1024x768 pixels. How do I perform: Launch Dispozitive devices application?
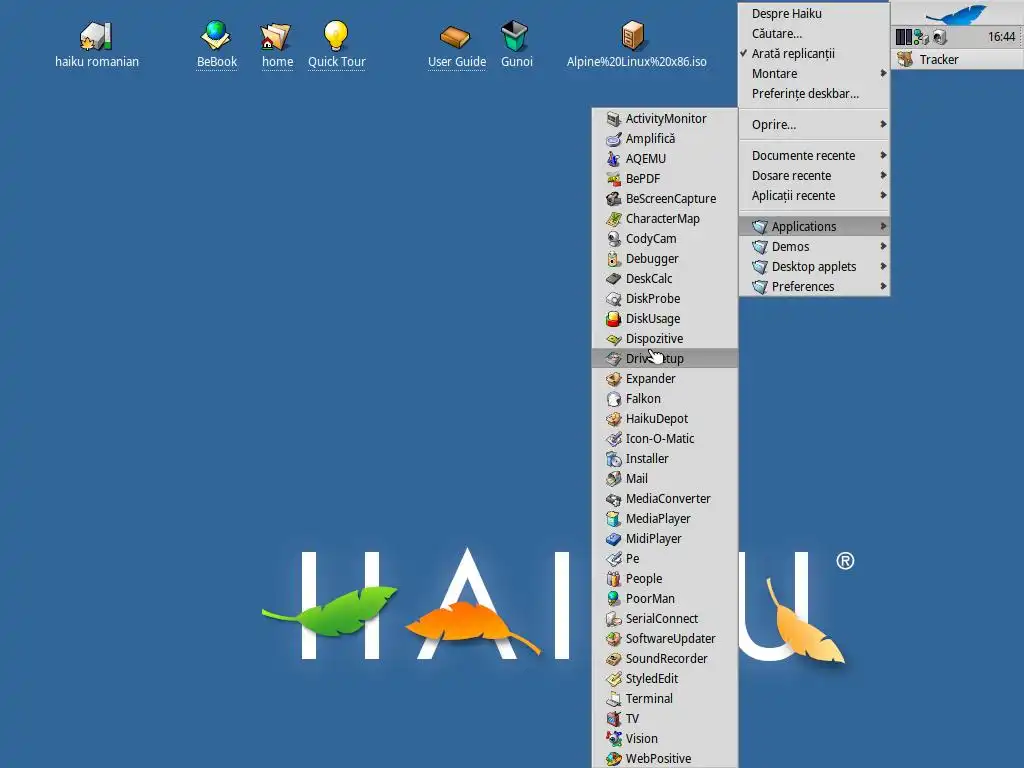point(665,338)
